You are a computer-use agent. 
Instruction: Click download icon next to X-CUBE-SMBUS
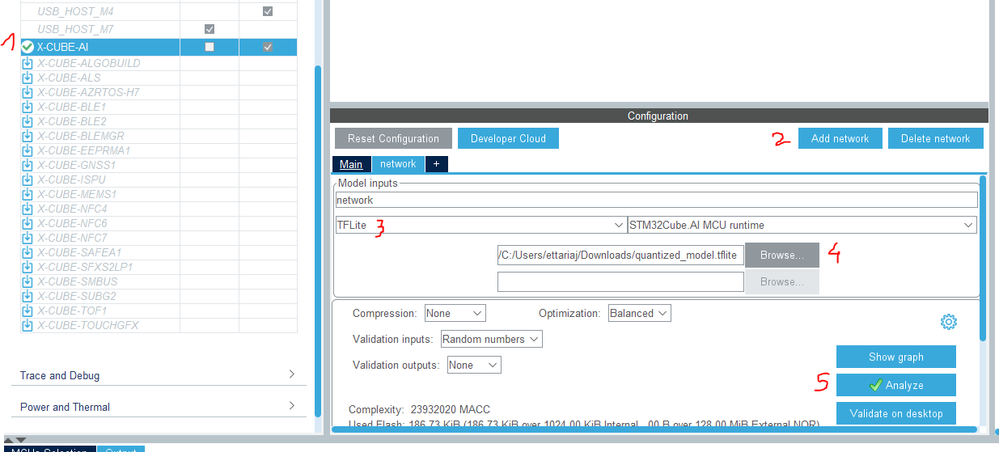coord(27,281)
